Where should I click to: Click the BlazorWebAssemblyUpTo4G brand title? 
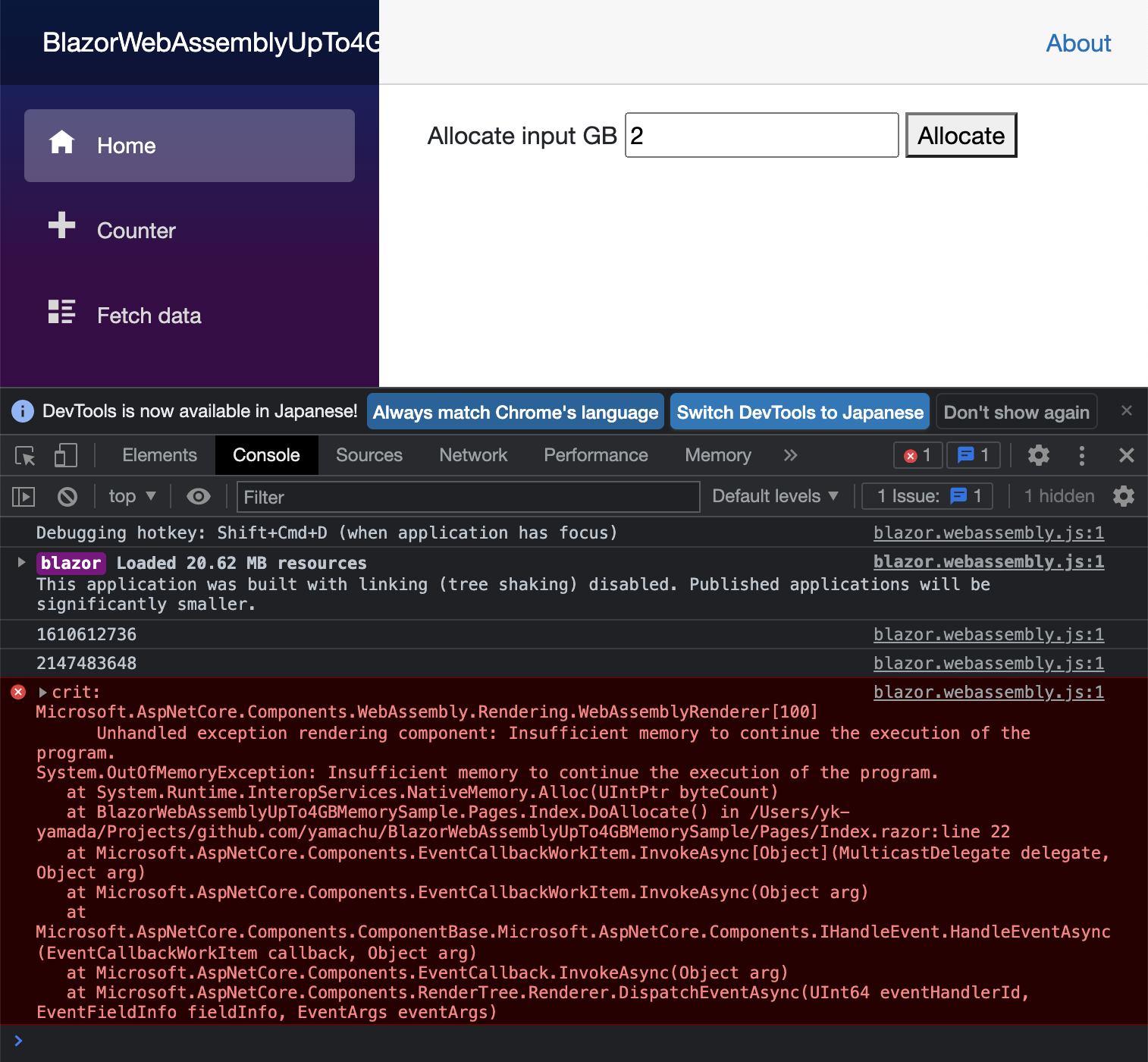click(x=211, y=42)
